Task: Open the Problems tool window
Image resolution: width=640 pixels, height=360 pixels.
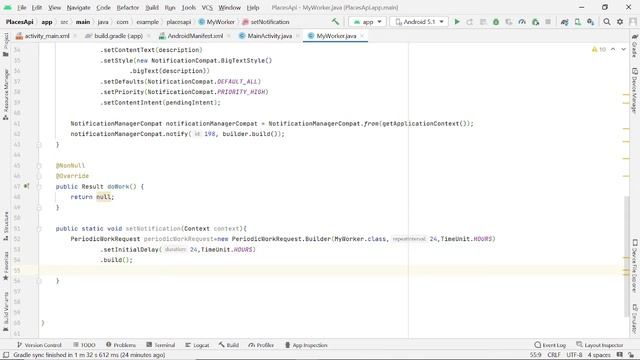Action: point(121,345)
